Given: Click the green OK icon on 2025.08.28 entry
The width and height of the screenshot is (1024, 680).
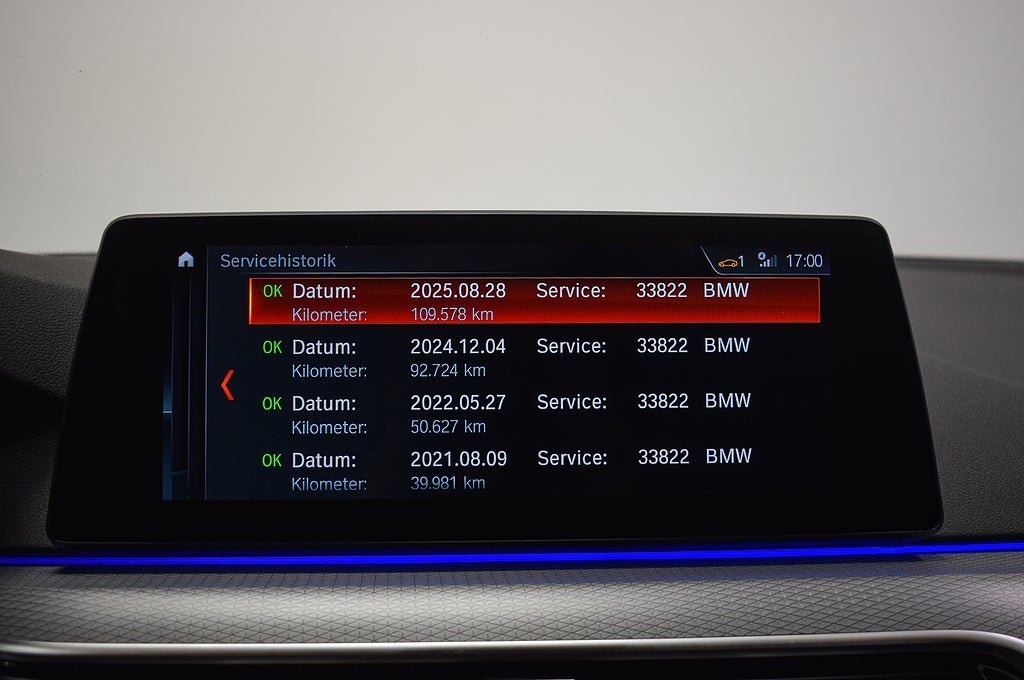Looking at the screenshot, I should click(271, 293).
